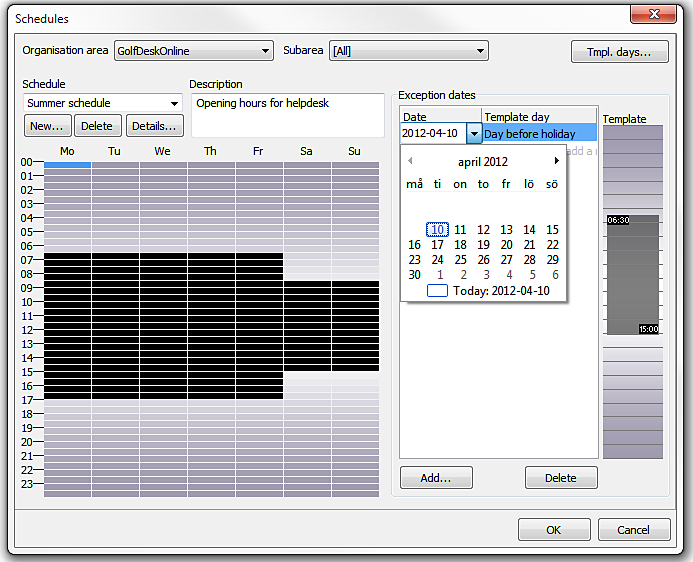
Task: Go to next month in calendar
Action: [557, 161]
